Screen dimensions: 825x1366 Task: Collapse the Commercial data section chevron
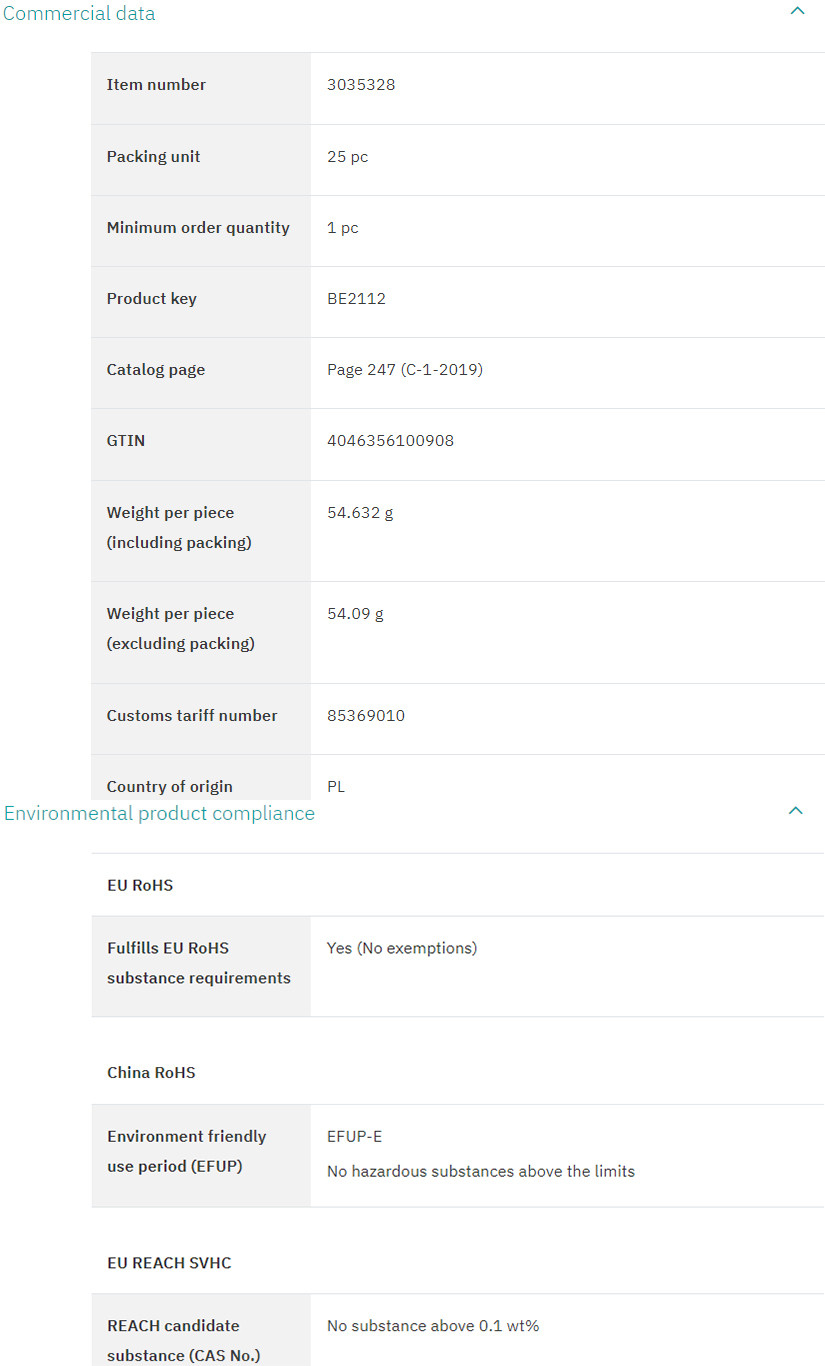pyautogui.click(x=797, y=11)
